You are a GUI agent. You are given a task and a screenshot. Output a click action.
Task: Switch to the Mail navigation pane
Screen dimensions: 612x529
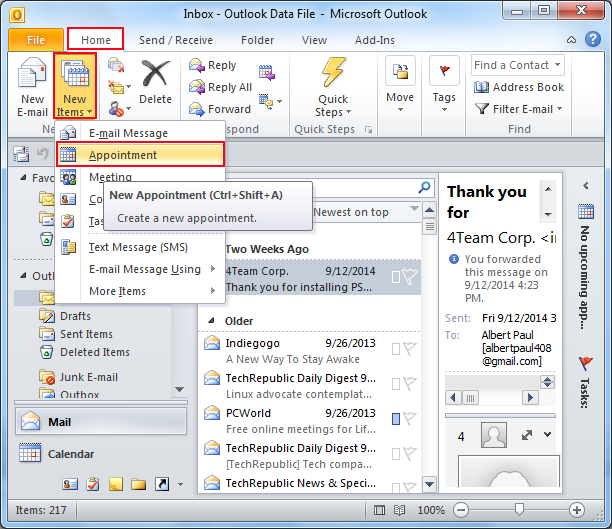pyautogui.click(x=101, y=422)
